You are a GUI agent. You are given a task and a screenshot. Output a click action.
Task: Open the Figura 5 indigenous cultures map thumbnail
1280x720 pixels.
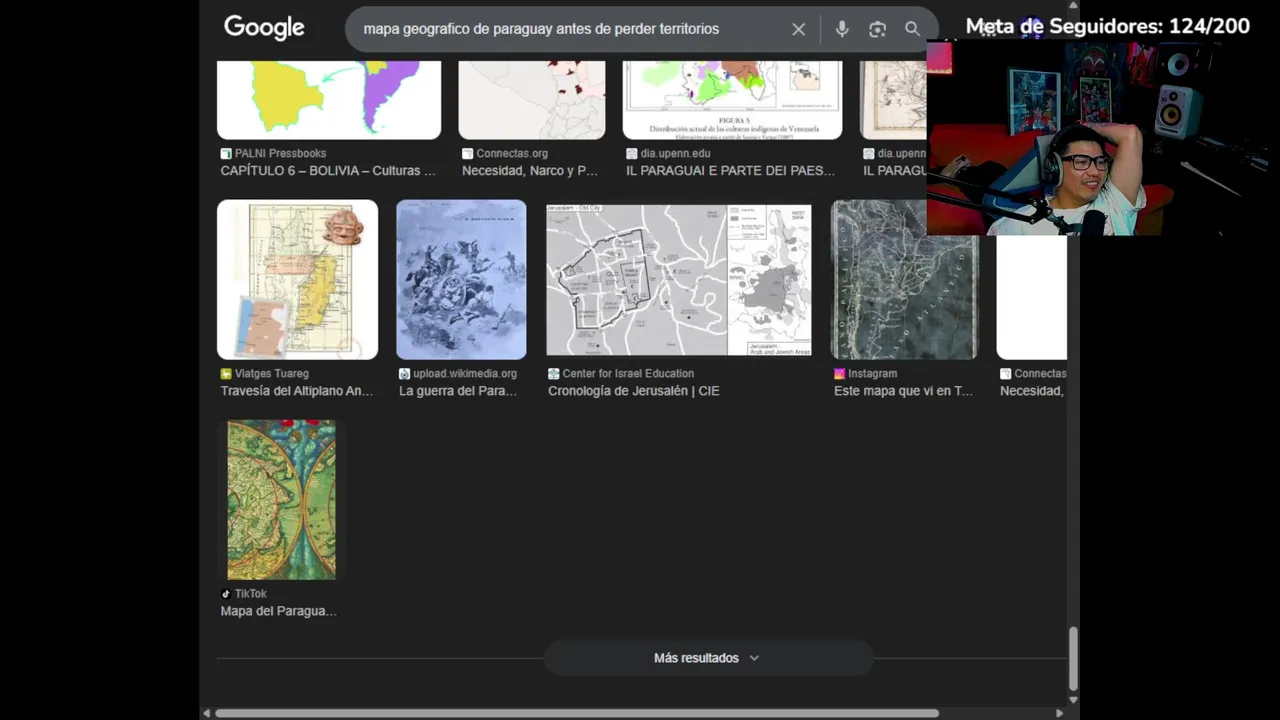pos(732,99)
